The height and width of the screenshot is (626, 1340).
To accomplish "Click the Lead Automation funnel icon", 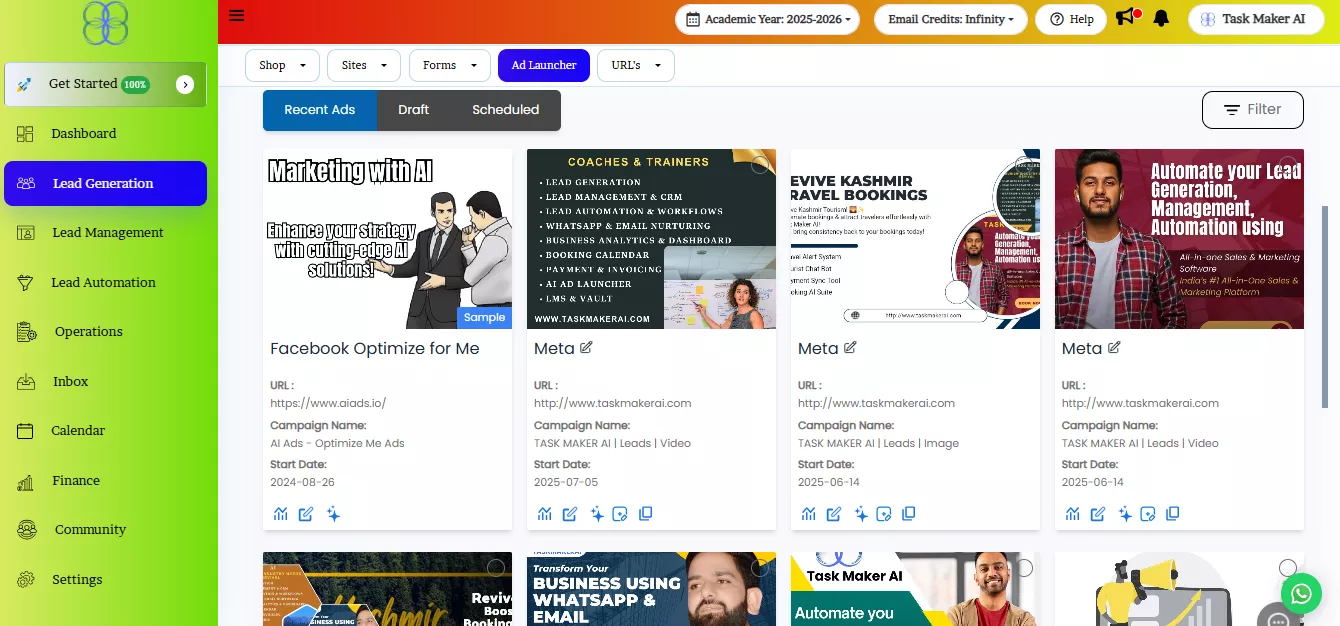I will (x=26, y=283).
